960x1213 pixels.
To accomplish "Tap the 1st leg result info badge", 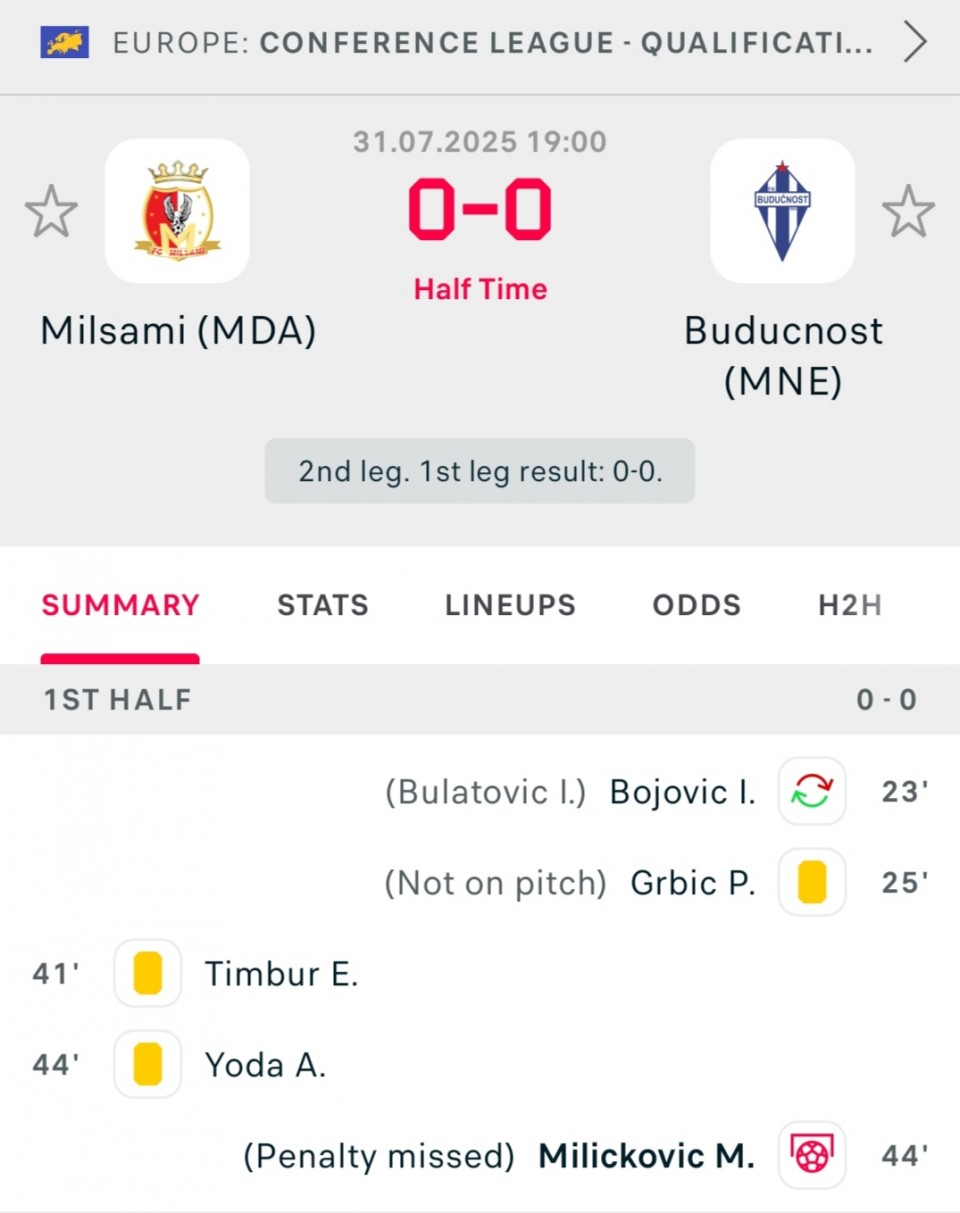I will click(x=480, y=471).
